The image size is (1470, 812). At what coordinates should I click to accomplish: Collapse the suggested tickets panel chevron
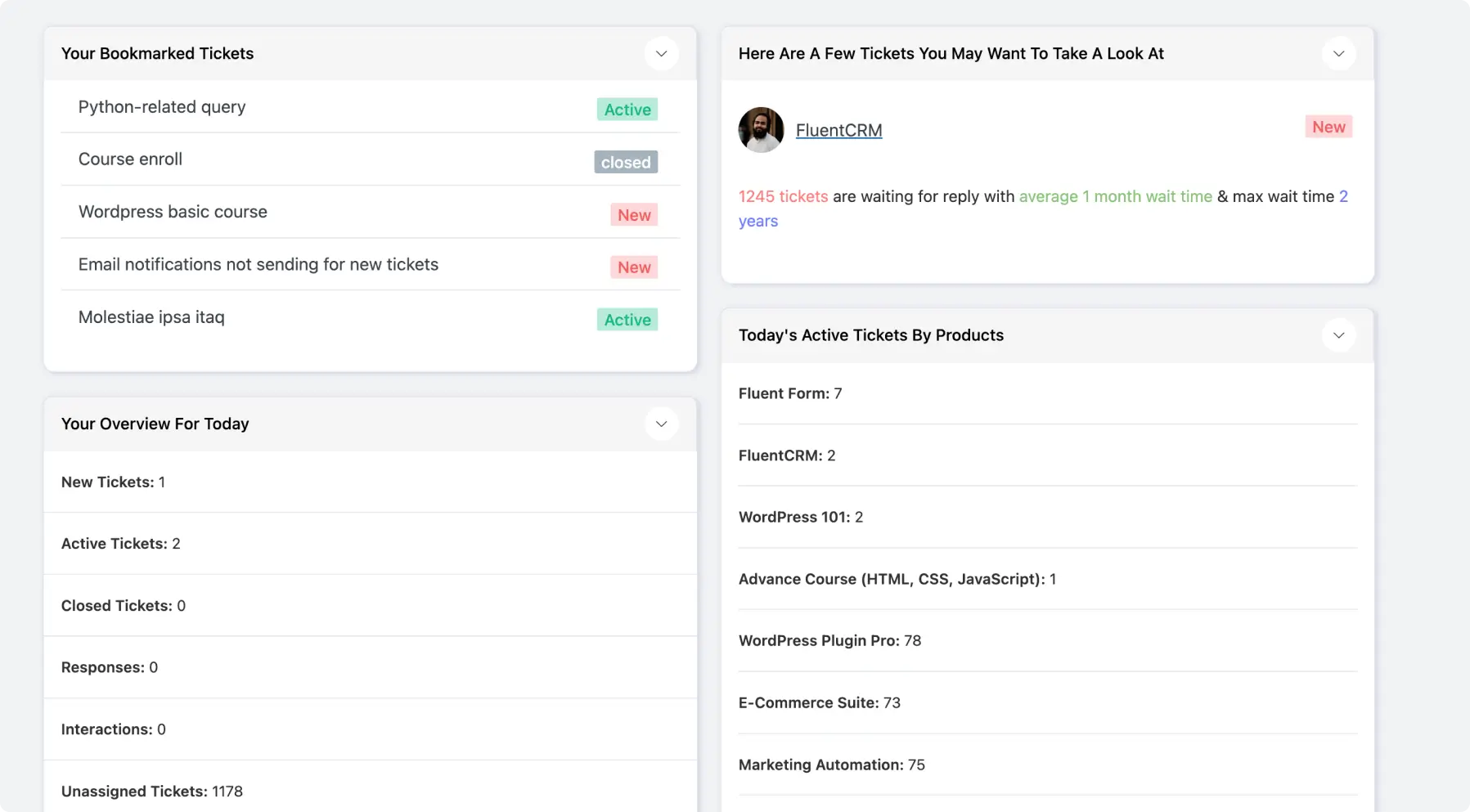pos(1338,53)
